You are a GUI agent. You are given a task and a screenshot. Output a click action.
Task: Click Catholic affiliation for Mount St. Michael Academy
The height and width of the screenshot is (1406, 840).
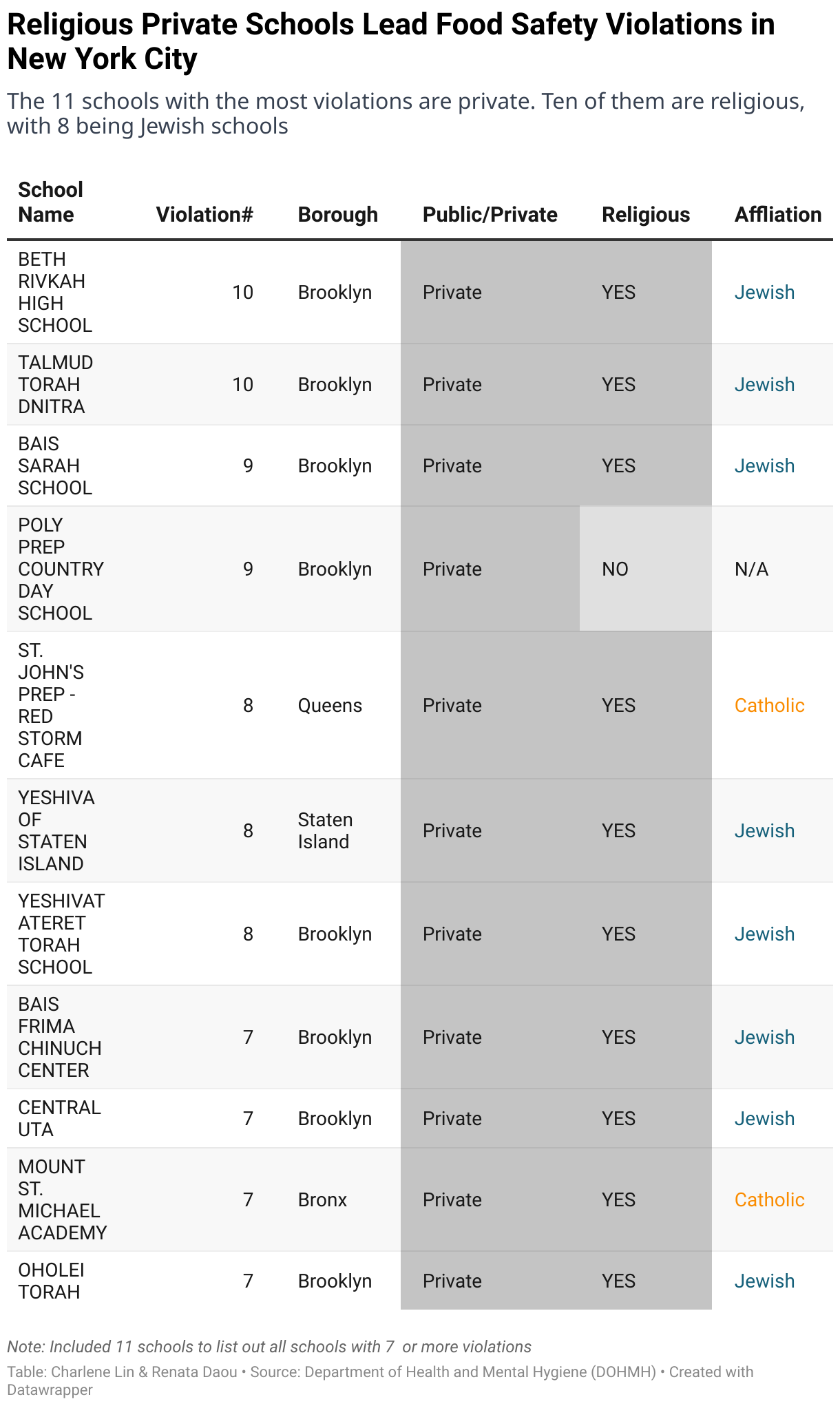click(769, 1200)
